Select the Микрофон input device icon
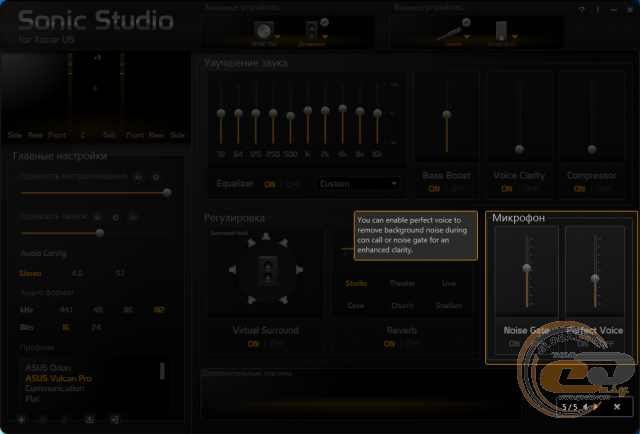640x434 pixels. tap(501, 31)
